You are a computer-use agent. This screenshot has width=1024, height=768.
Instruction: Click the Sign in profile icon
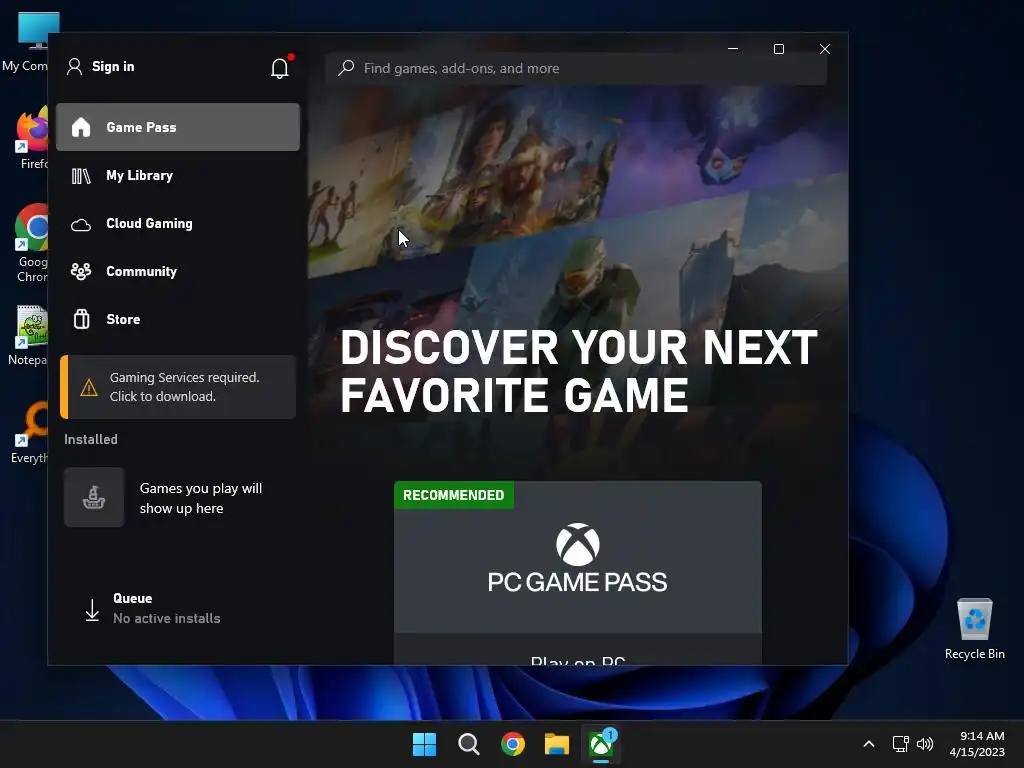74,67
